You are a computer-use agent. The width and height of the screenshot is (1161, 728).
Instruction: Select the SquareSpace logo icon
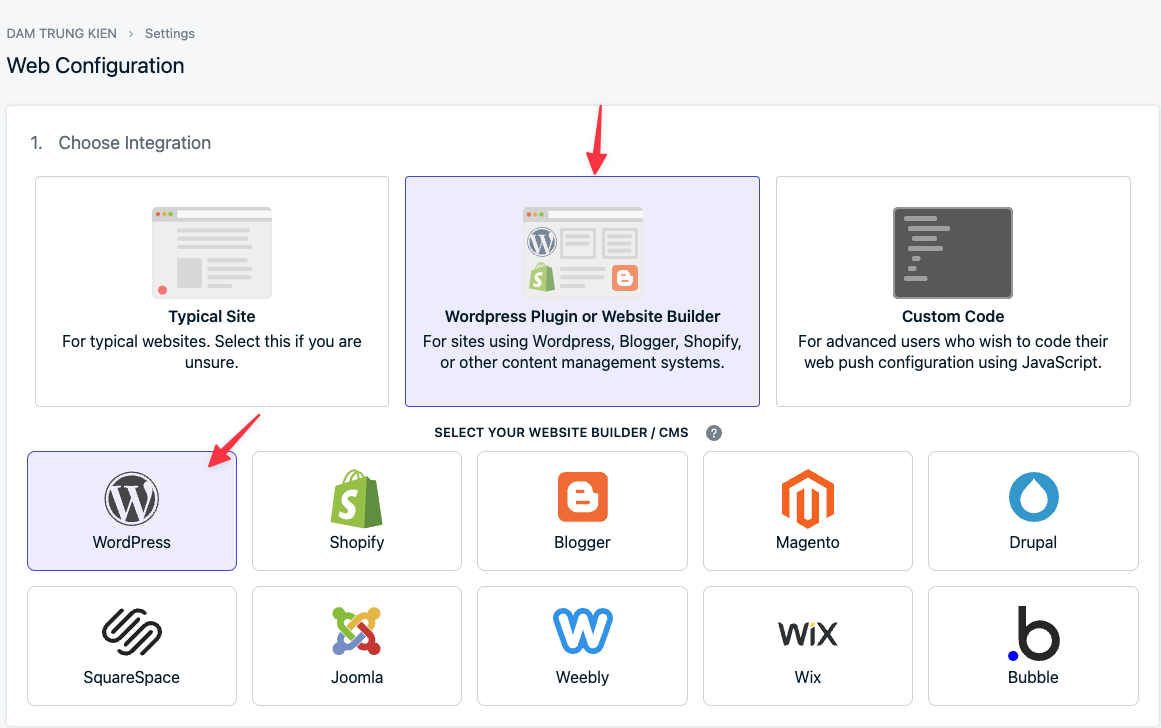pyautogui.click(x=132, y=632)
